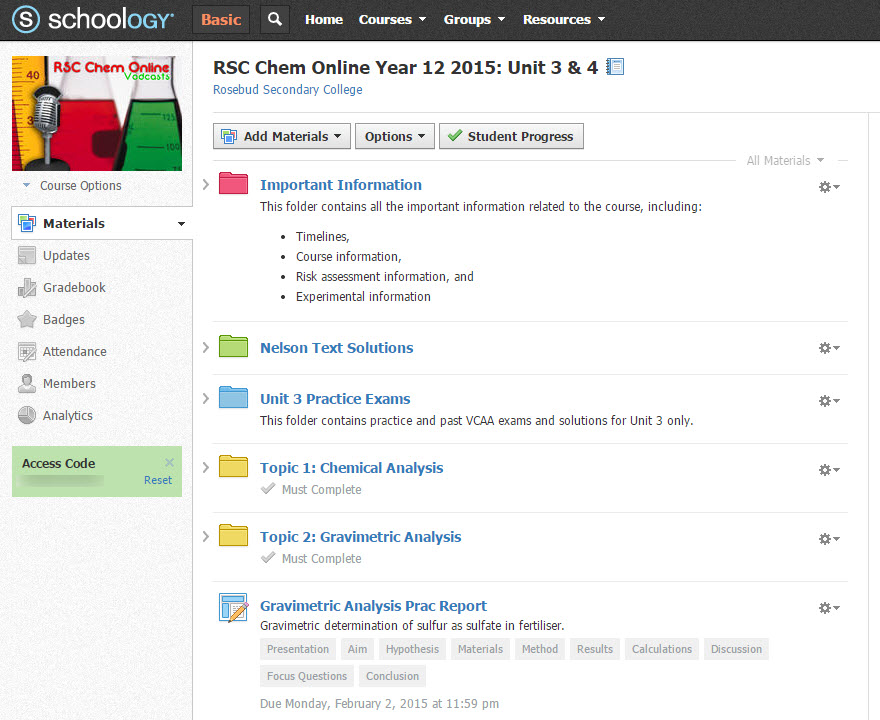Close the Access Code box

(x=169, y=462)
